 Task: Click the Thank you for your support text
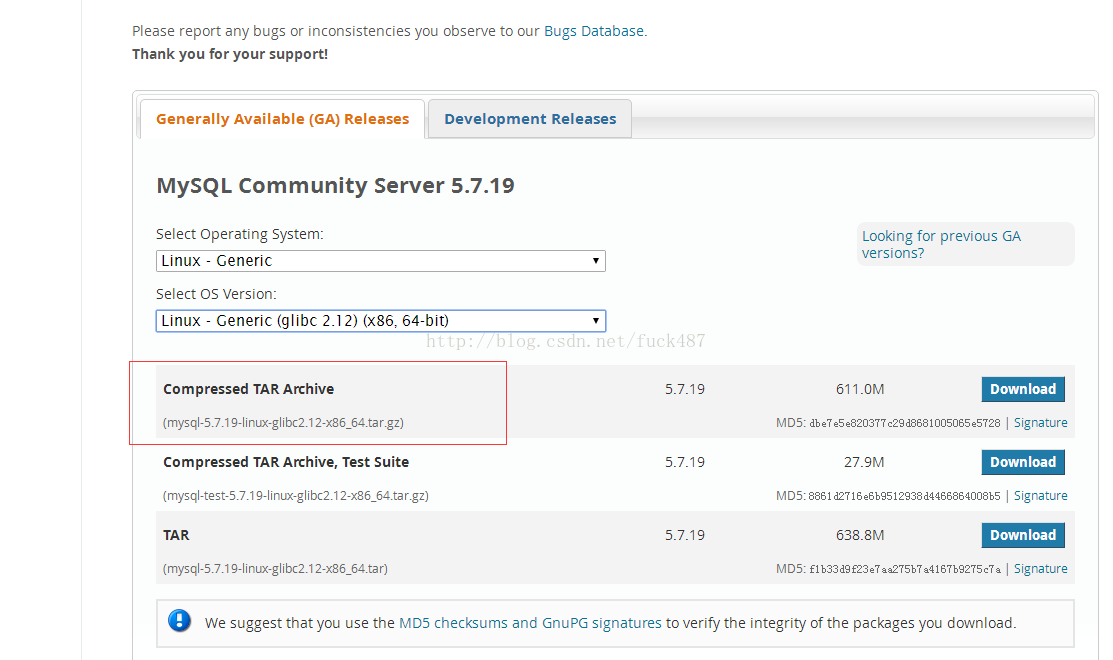click(x=230, y=55)
